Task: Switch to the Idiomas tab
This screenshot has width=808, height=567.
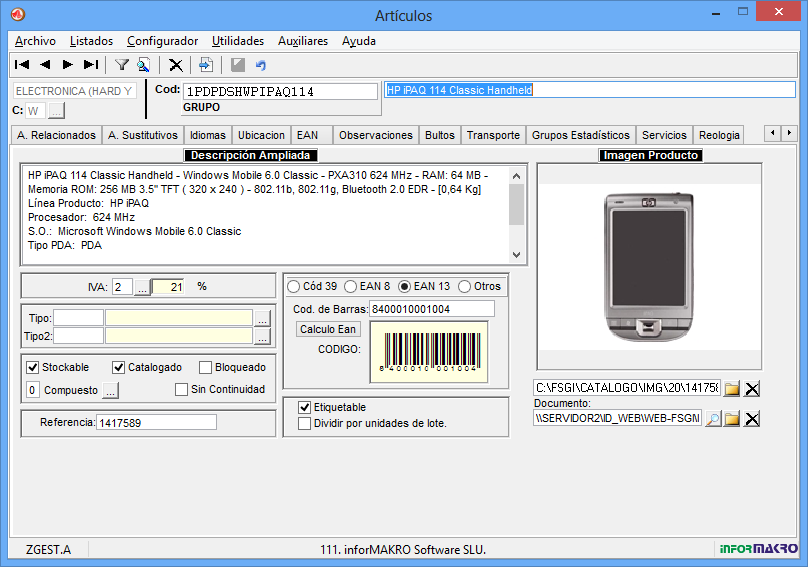Action: [208, 135]
